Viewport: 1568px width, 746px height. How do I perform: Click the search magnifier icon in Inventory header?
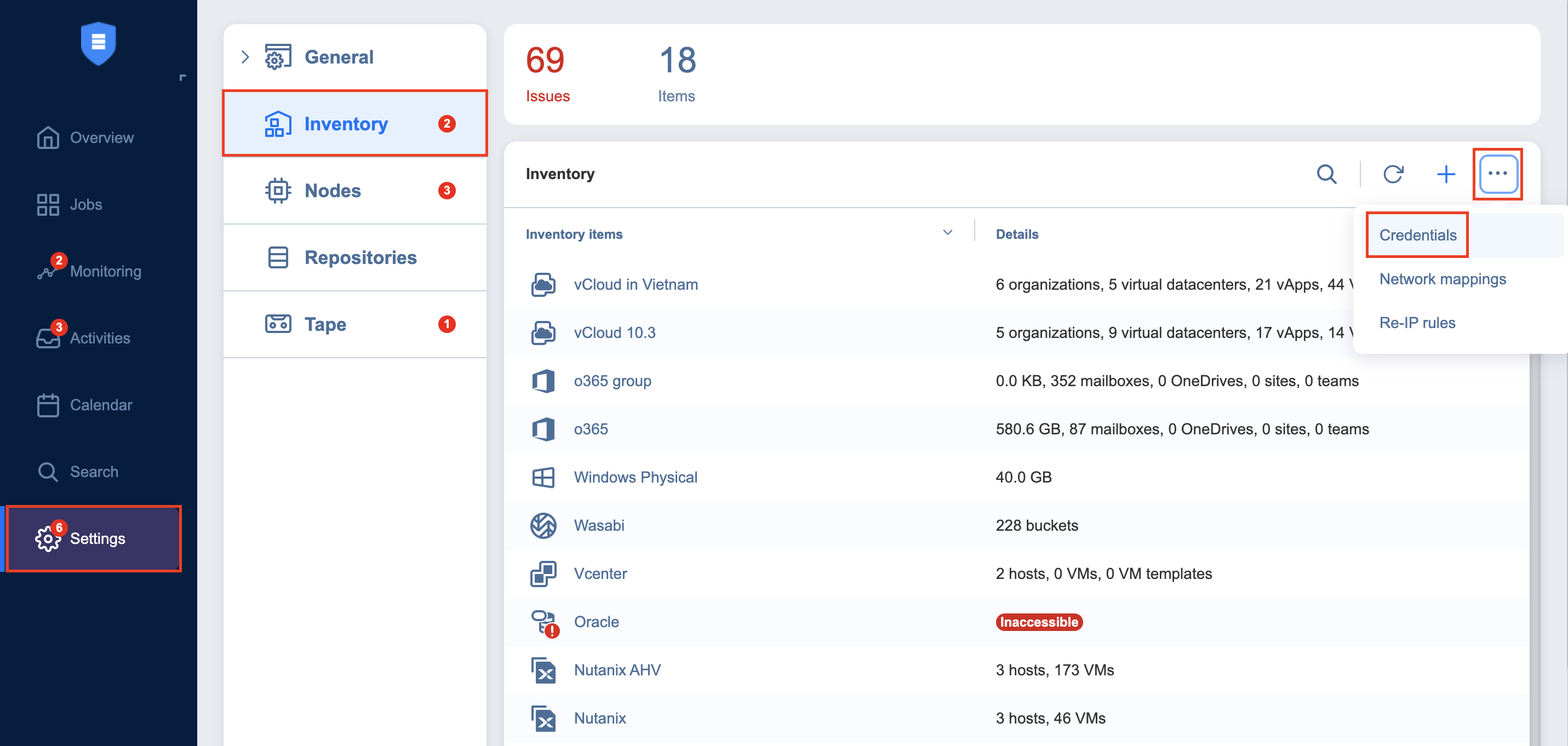[x=1326, y=174]
